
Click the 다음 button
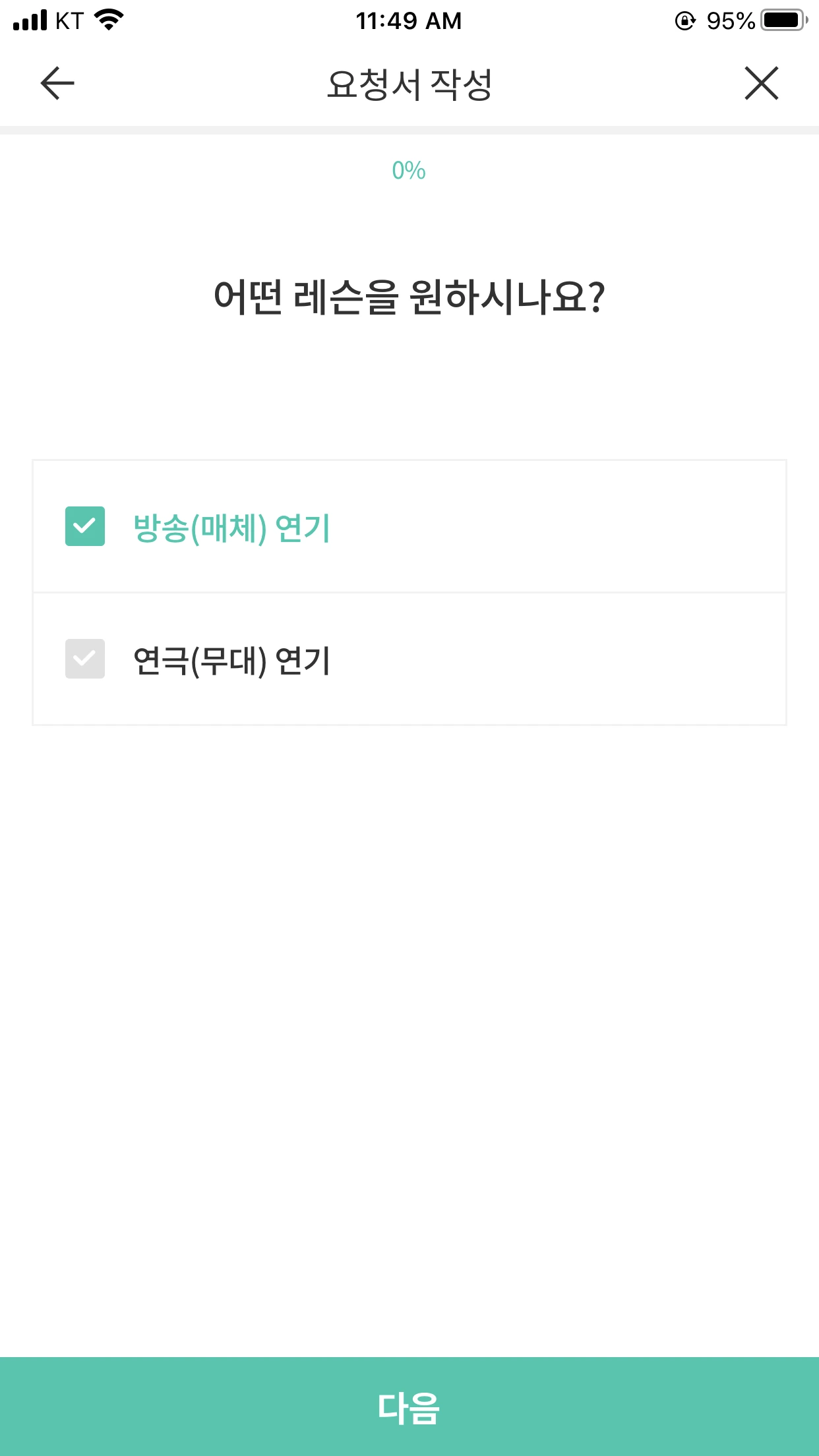click(409, 1407)
